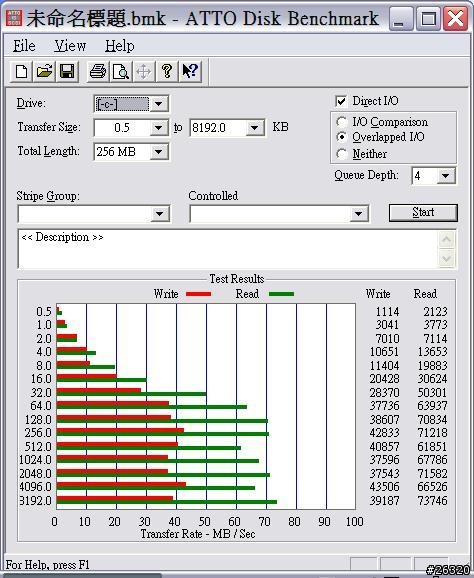This screenshot has width=474, height=578.
Task: Expand the Total Length 256 MB dropdown
Action: click(x=158, y=152)
